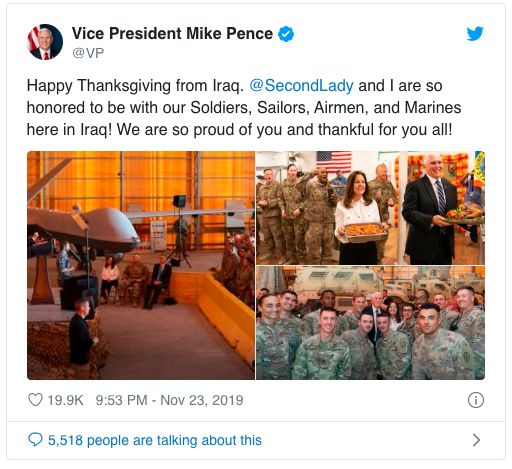
Task: Click the 19.9K likes count
Action: coord(65,400)
